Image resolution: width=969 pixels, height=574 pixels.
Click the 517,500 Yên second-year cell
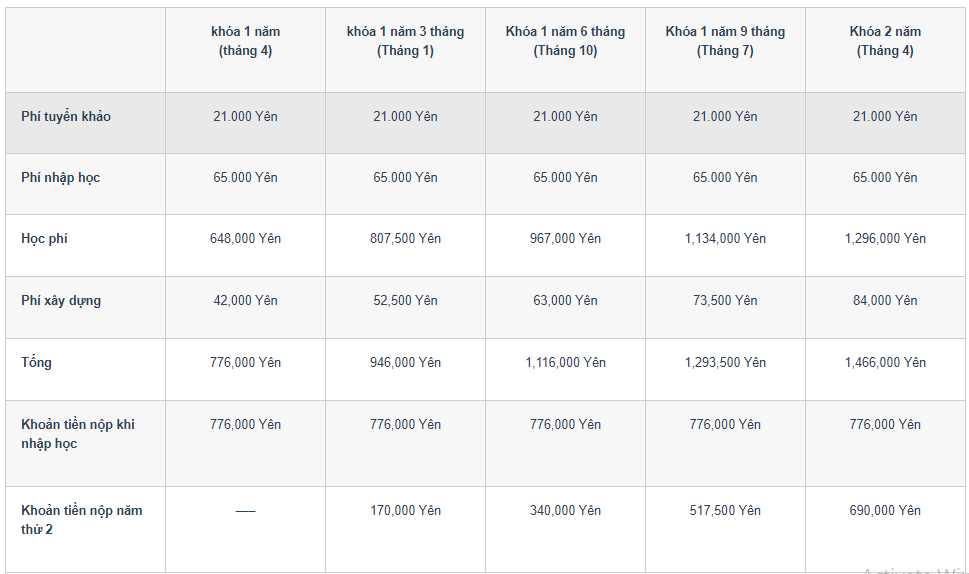(725, 511)
